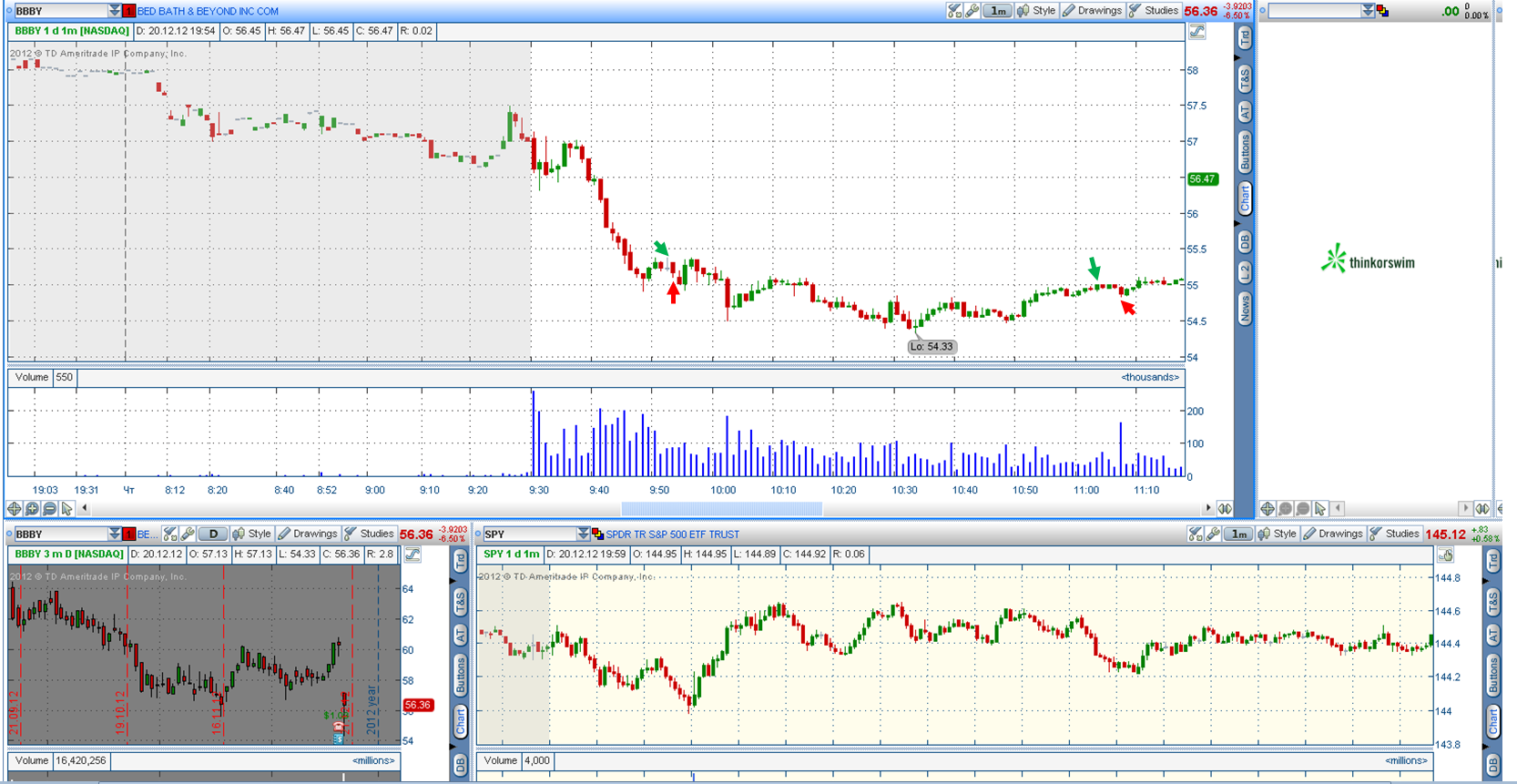Open symbol dropdown in SPY chart
The width and height of the screenshot is (1517, 784).
click(x=583, y=534)
